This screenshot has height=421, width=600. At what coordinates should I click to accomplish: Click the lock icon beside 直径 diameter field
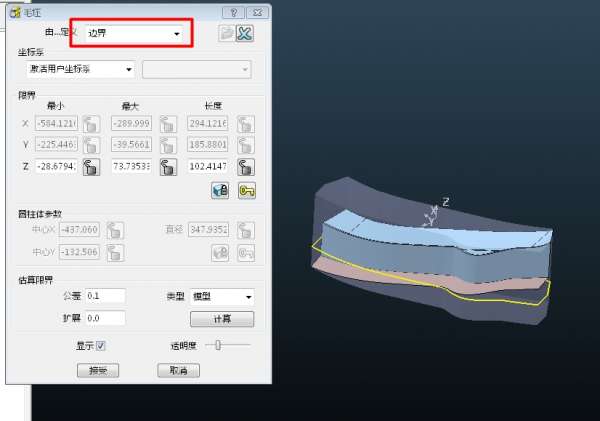[245, 230]
